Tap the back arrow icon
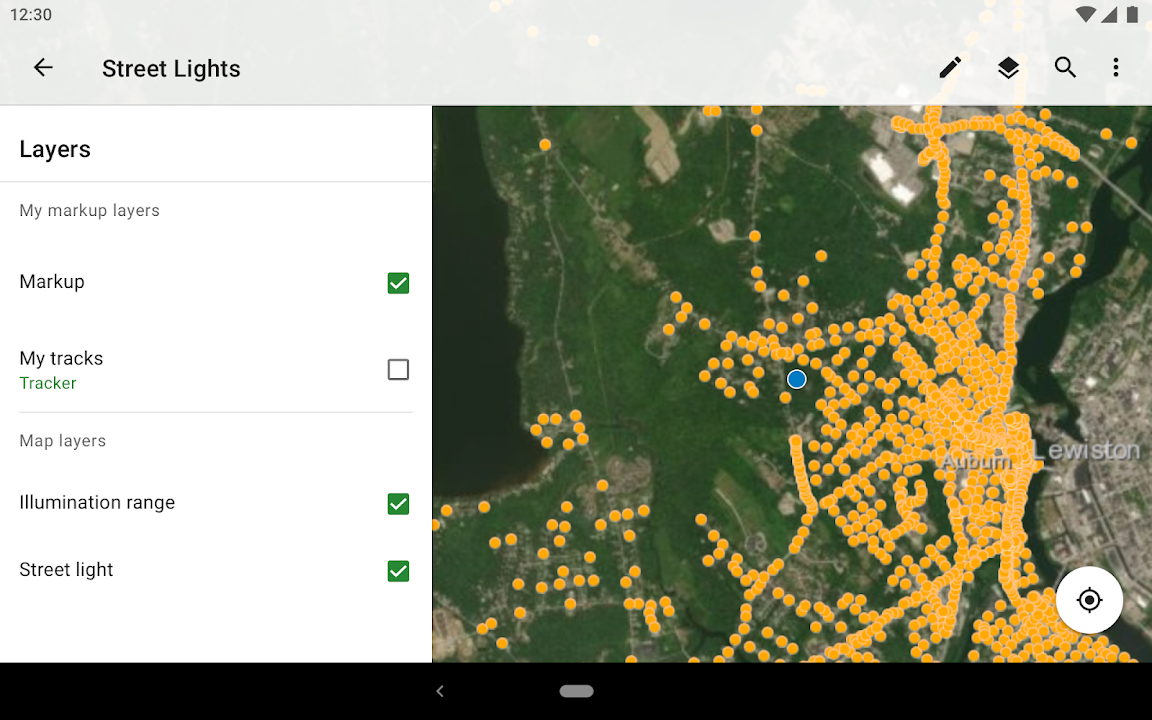This screenshot has height=720, width=1152. click(43, 68)
